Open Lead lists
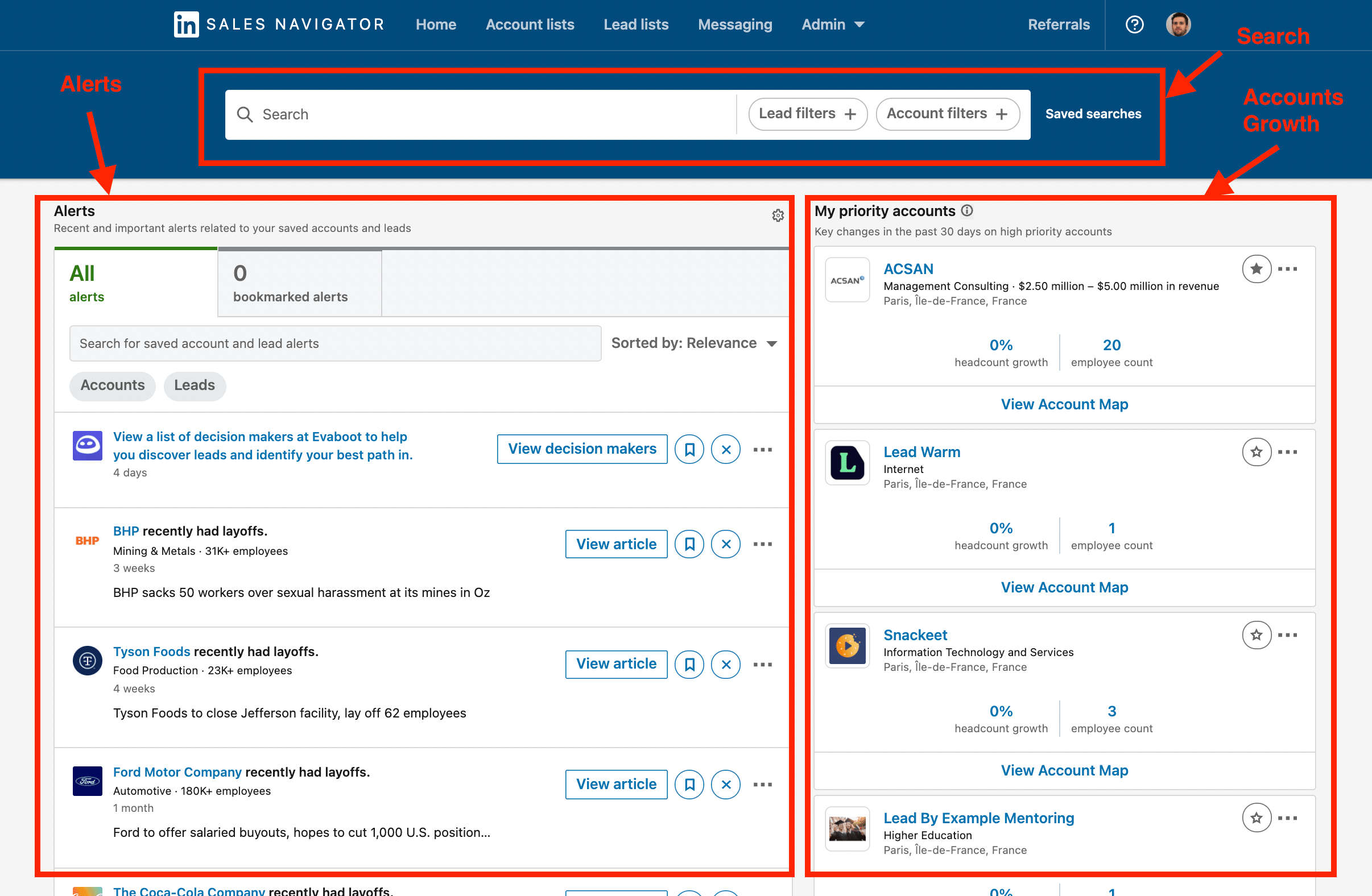The image size is (1372, 896). tap(636, 24)
